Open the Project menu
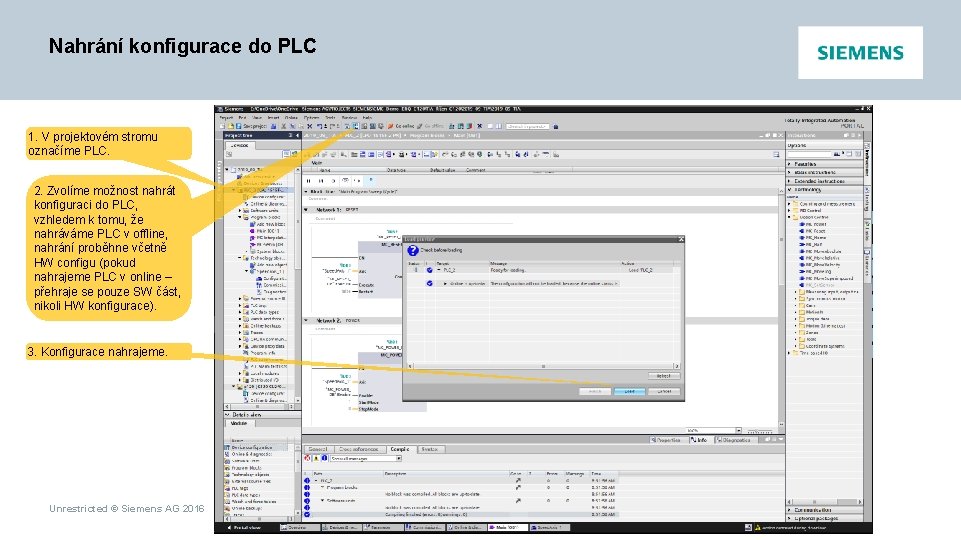 (226, 118)
